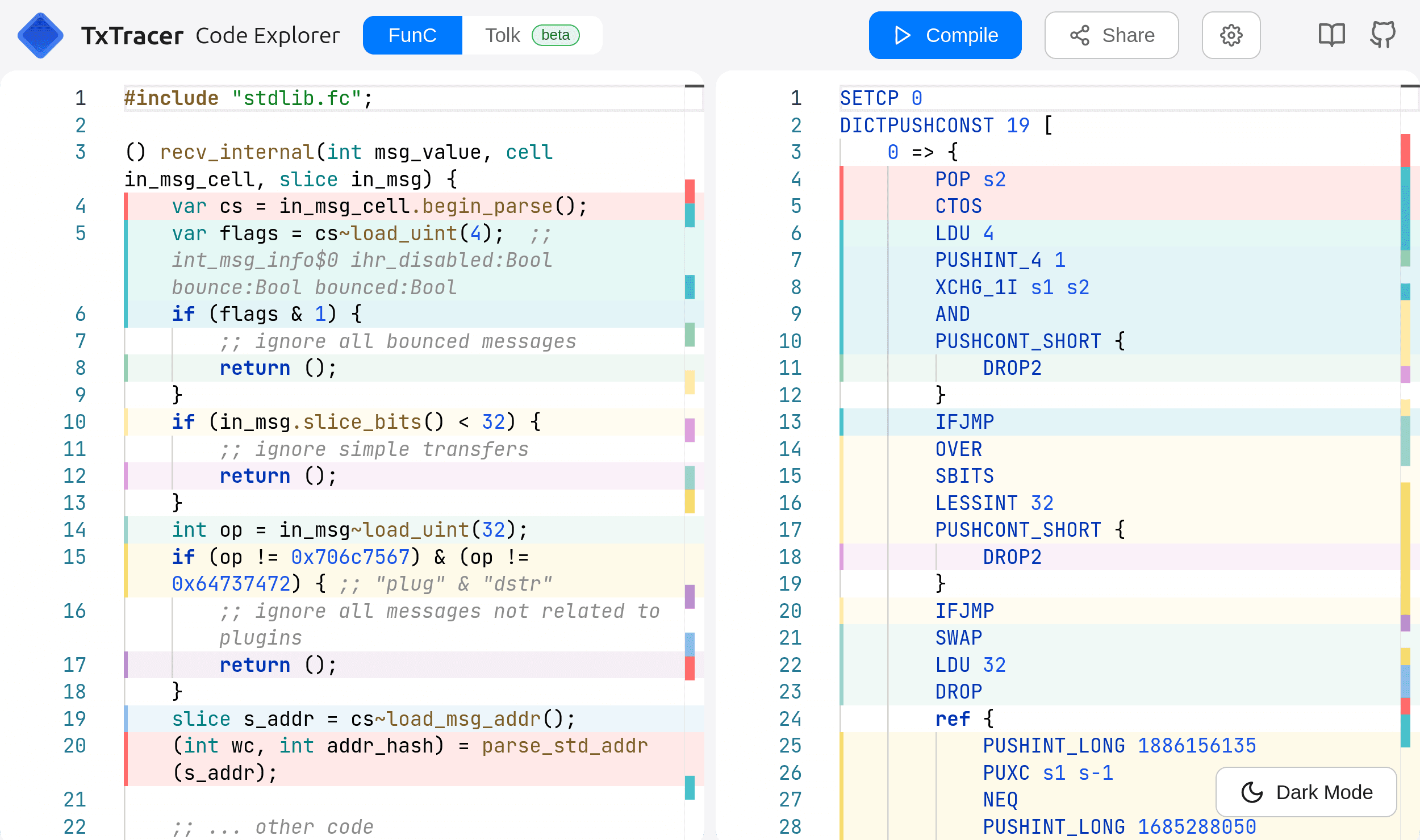Image resolution: width=1420 pixels, height=840 pixels.
Task: Click source line number 15
Action: pos(74,557)
